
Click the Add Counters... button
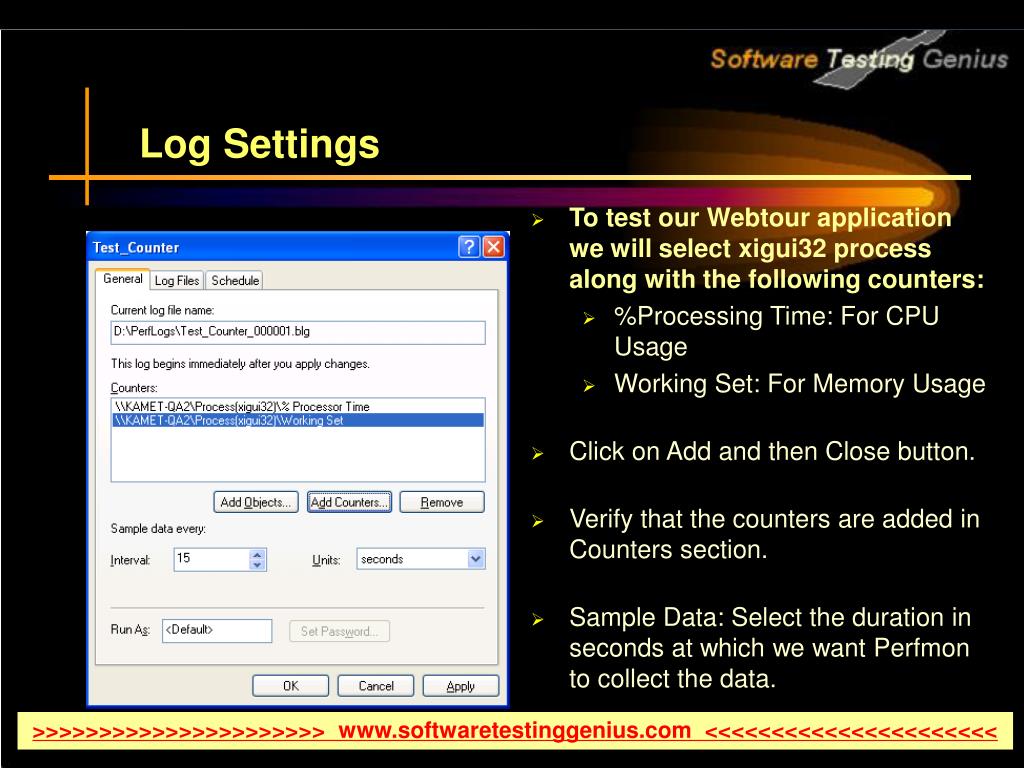pyautogui.click(x=349, y=502)
